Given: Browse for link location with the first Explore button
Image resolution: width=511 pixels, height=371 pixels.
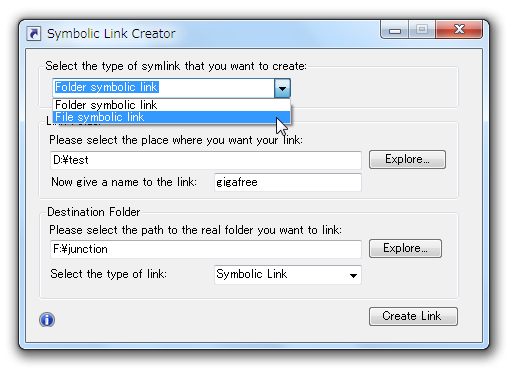Looking at the screenshot, I should point(407,159).
